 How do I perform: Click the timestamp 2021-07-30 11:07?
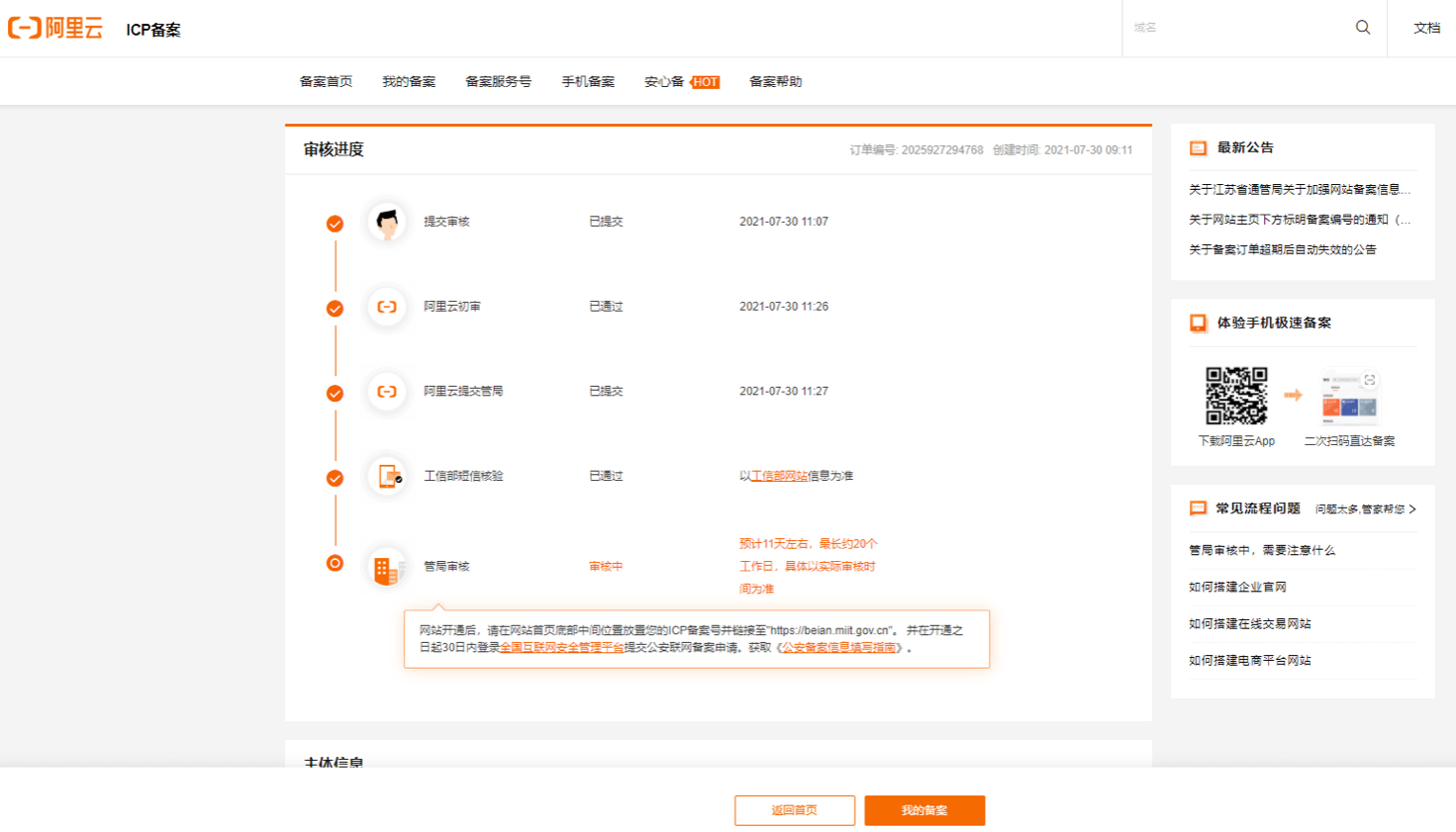coord(784,222)
